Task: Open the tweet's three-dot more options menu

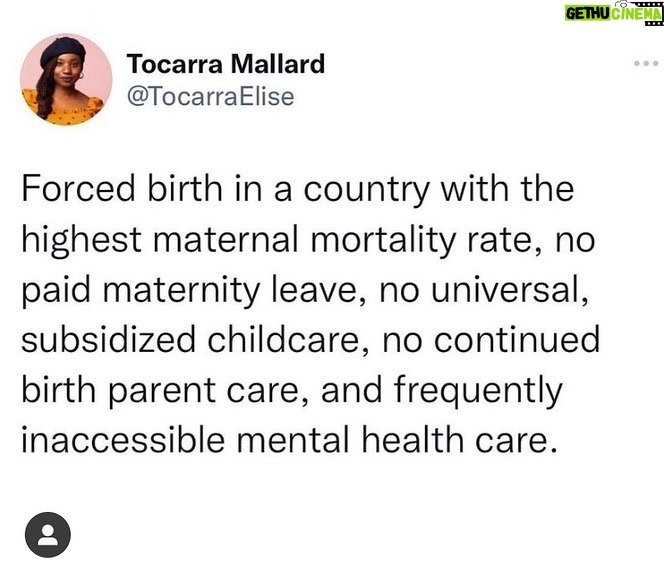Action: pyautogui.click(x=646, y=64)
